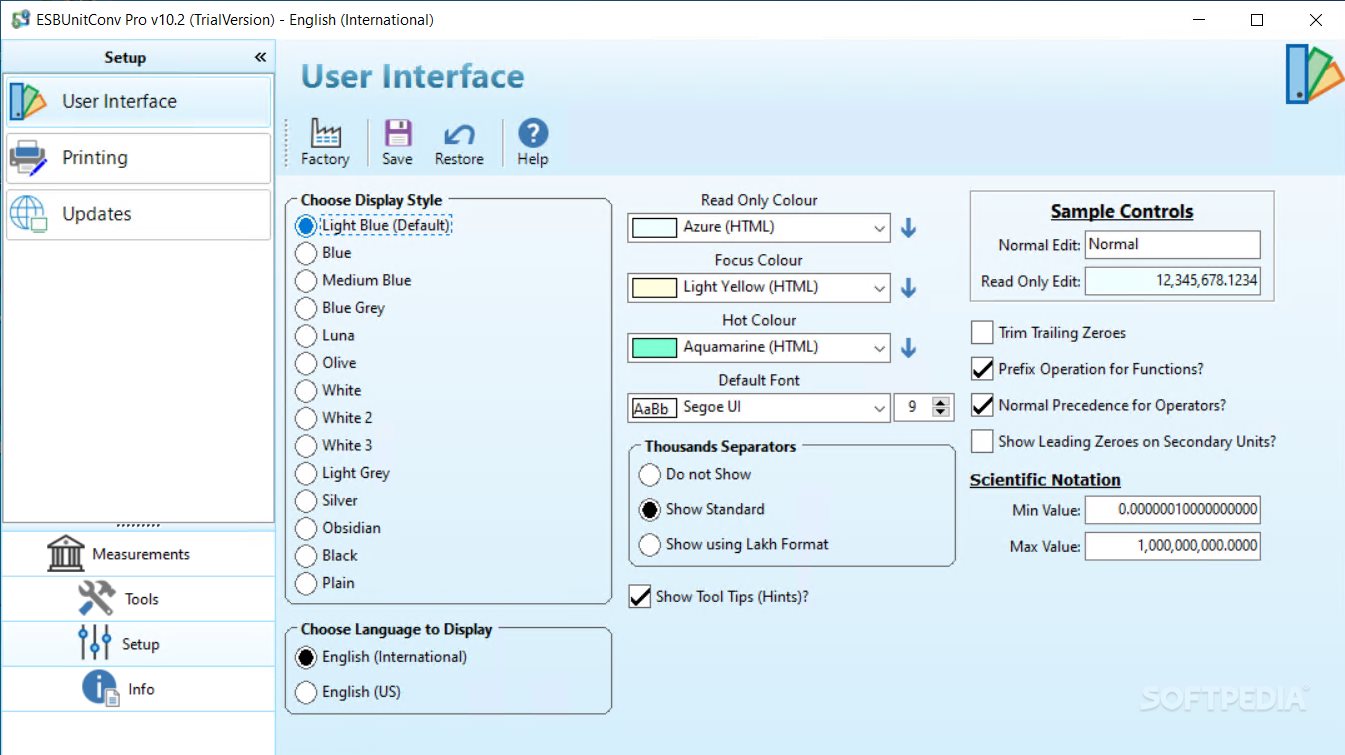Viewport: 1345px width, 755px height.
Task: Click the Save floppy disk icon
Action: pos(397,133)
